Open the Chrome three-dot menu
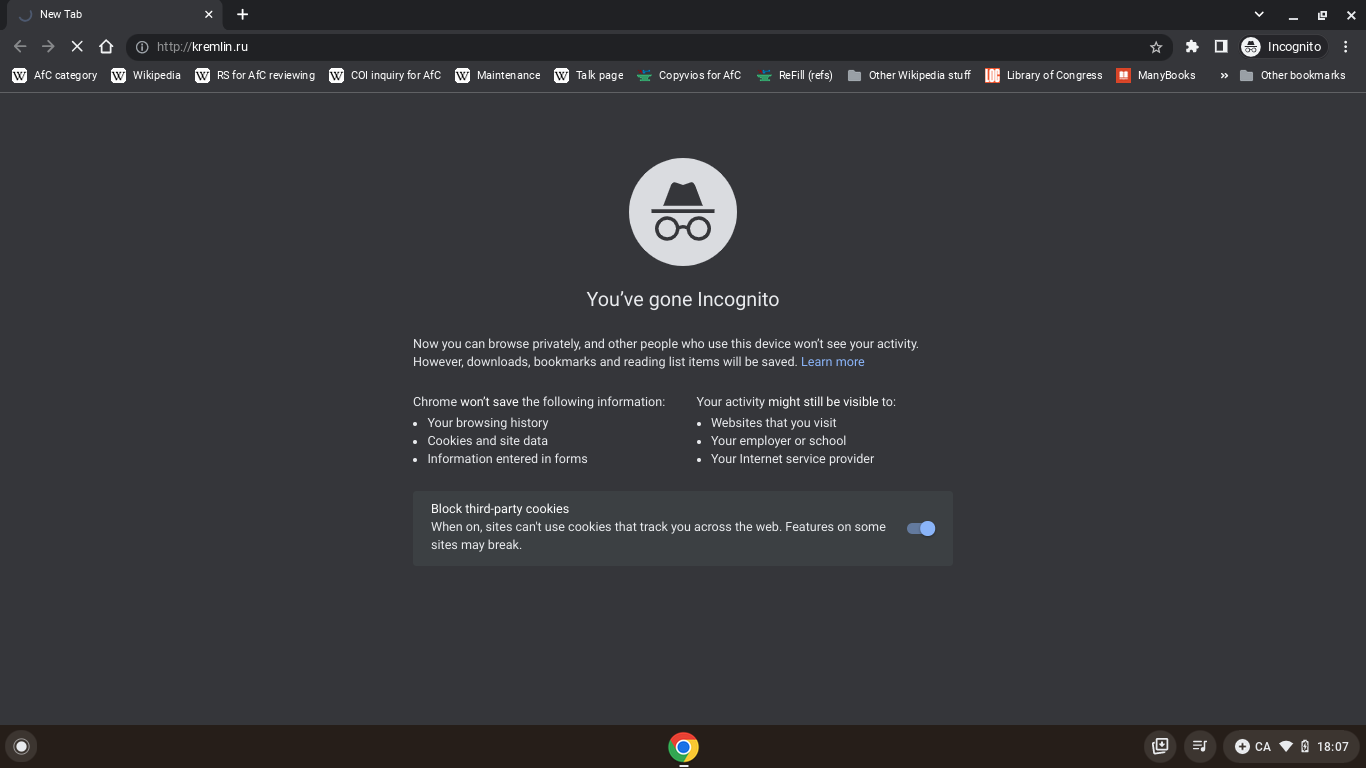Viewport: 1366px width, 768px height. click(1346, 47)
